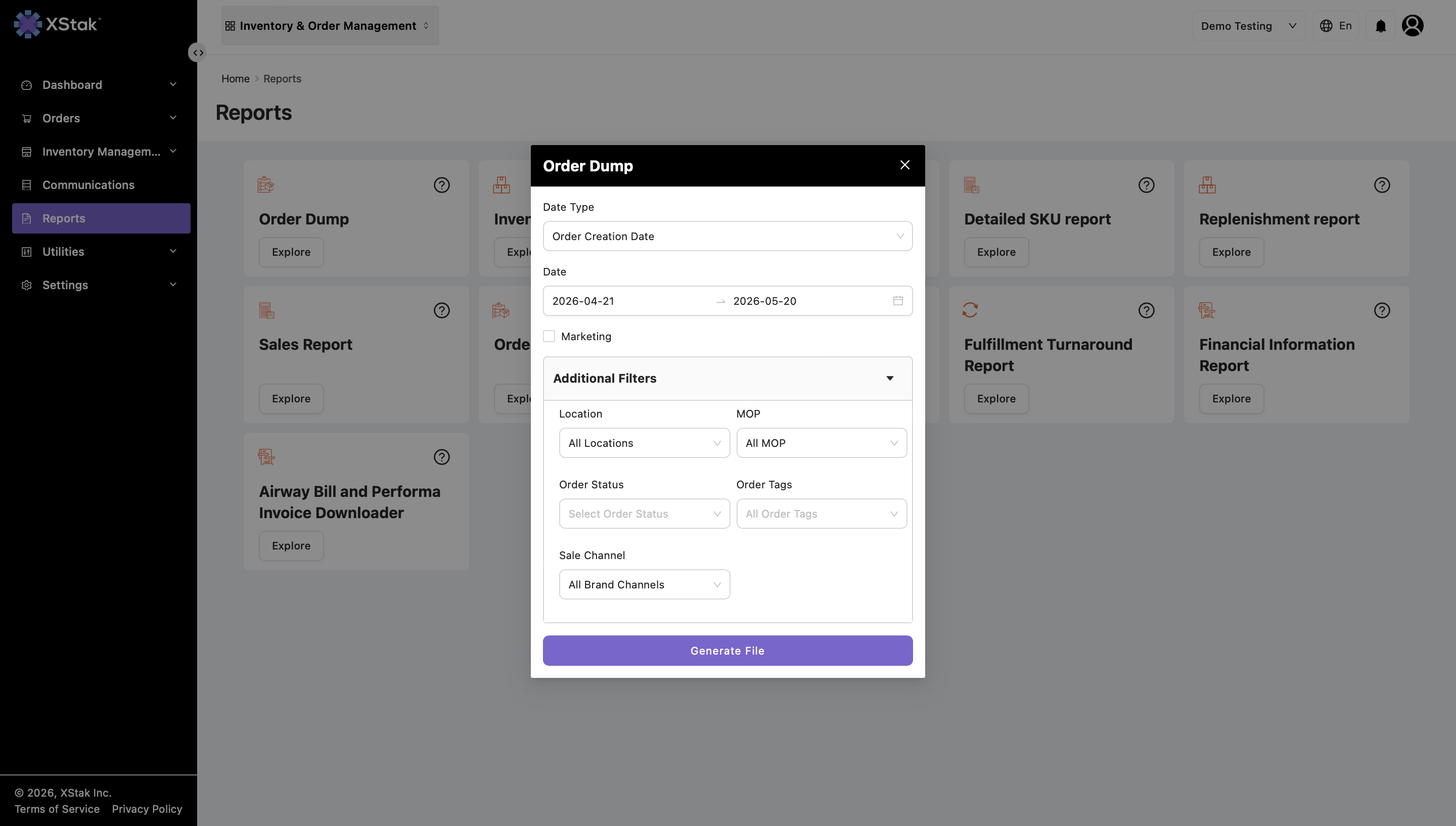Expand the Utilities sidebar menu
This screenshot has width=1456, height=826.
tap(101, 252)
